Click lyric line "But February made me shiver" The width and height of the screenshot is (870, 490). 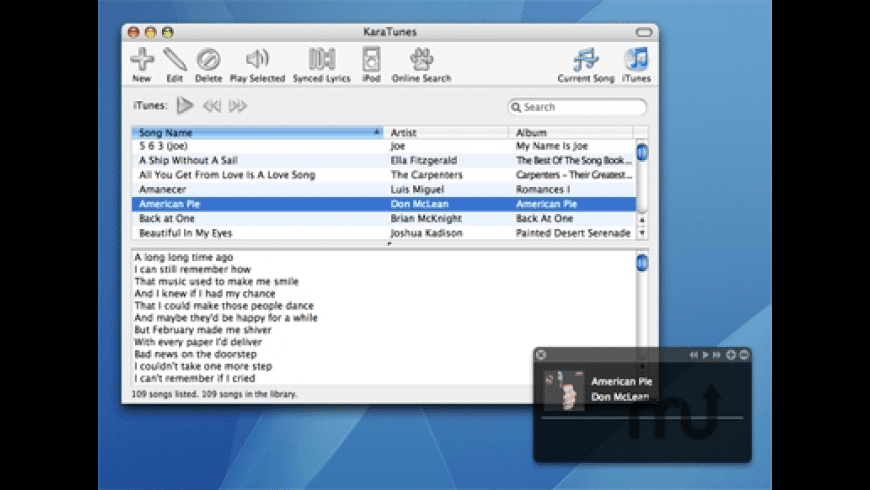pos(203,330)
